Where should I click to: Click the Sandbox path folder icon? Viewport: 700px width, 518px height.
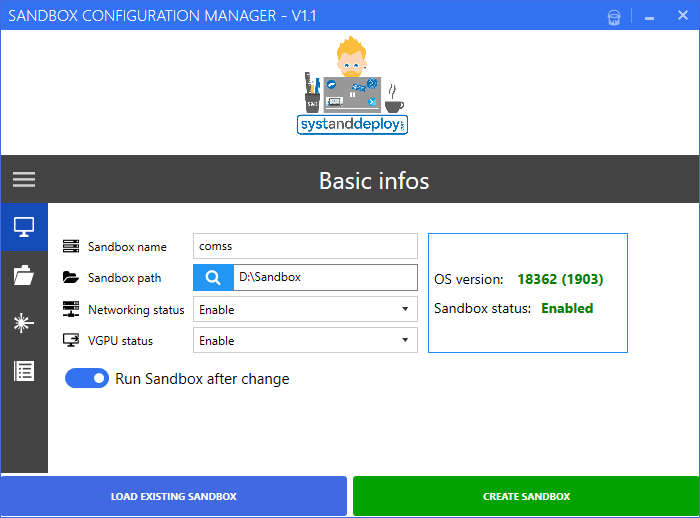[71, 277]
